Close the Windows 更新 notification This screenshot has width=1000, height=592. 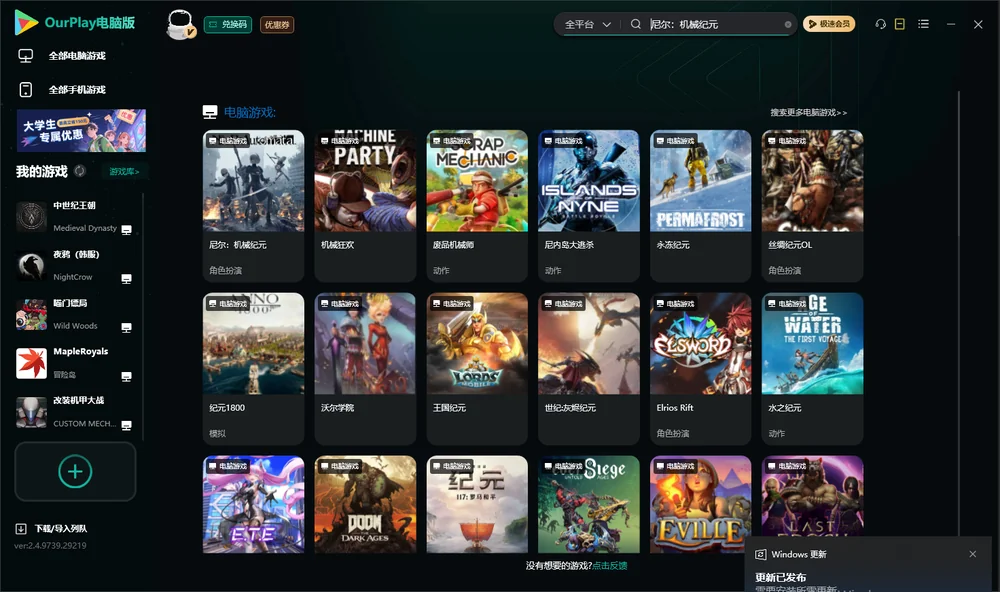[x=973, y=554]
